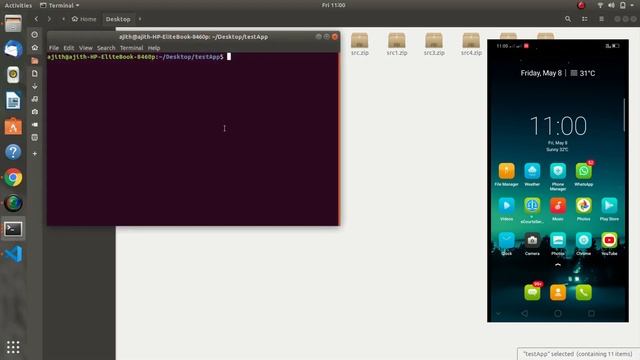Click the "testApp" selected status text
The image size is (640, 360).
(578, 354)
